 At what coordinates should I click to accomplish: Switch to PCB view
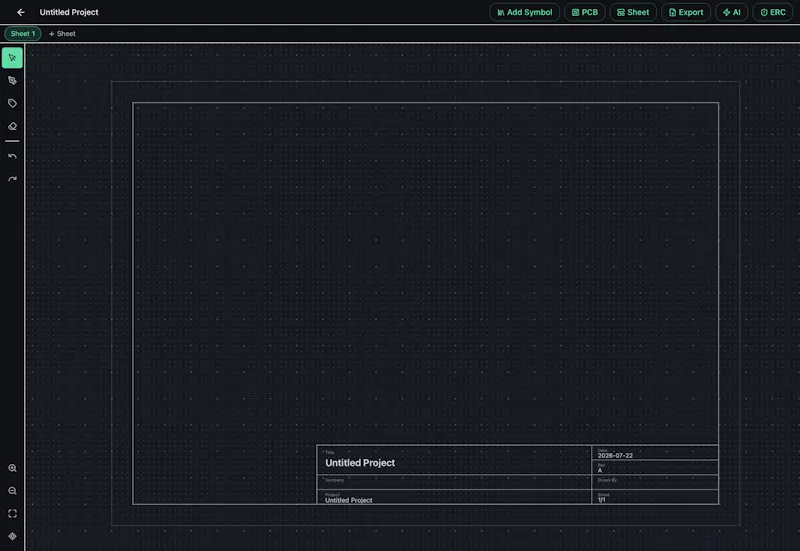[585, 12]
